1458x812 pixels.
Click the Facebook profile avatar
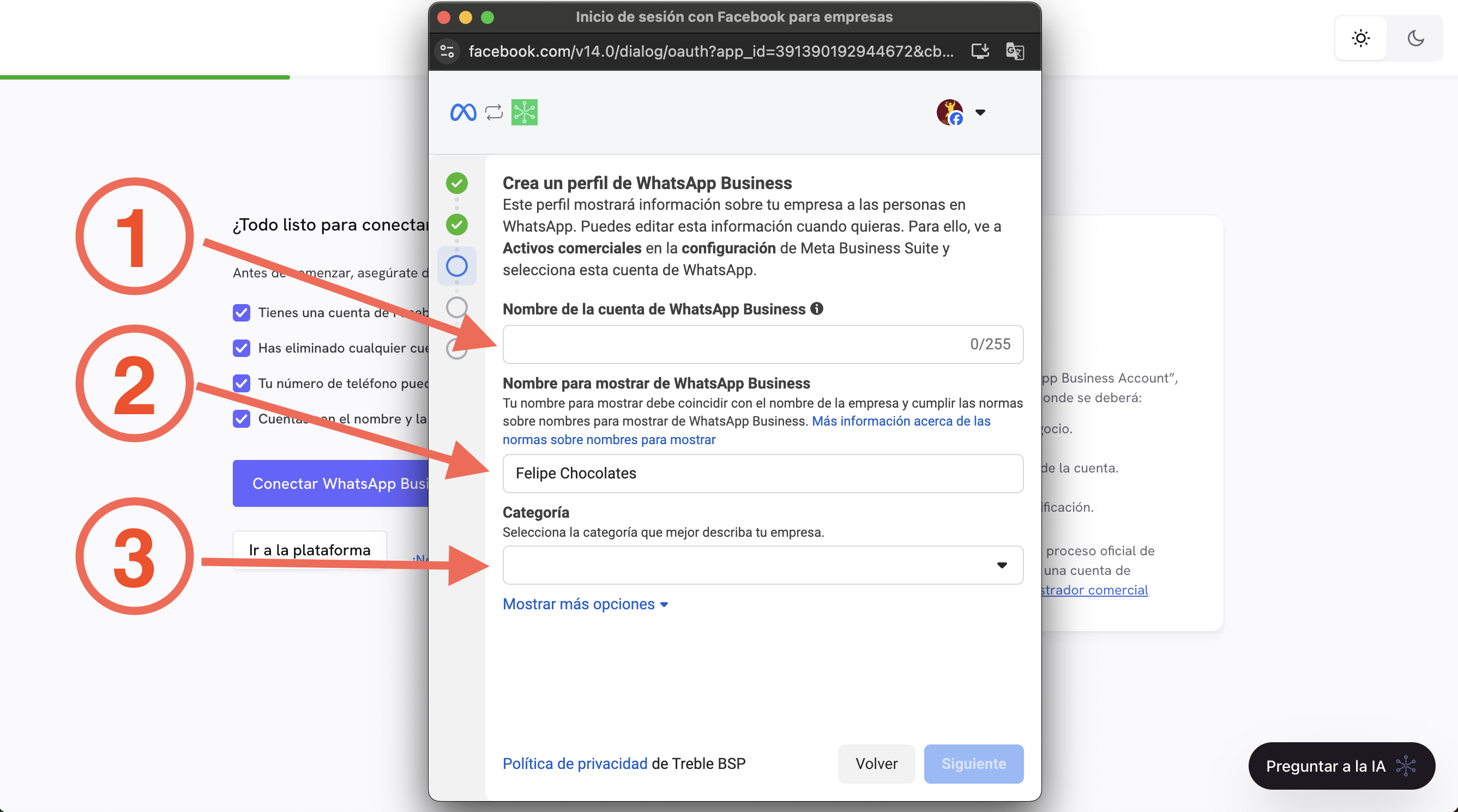point(950,112)
